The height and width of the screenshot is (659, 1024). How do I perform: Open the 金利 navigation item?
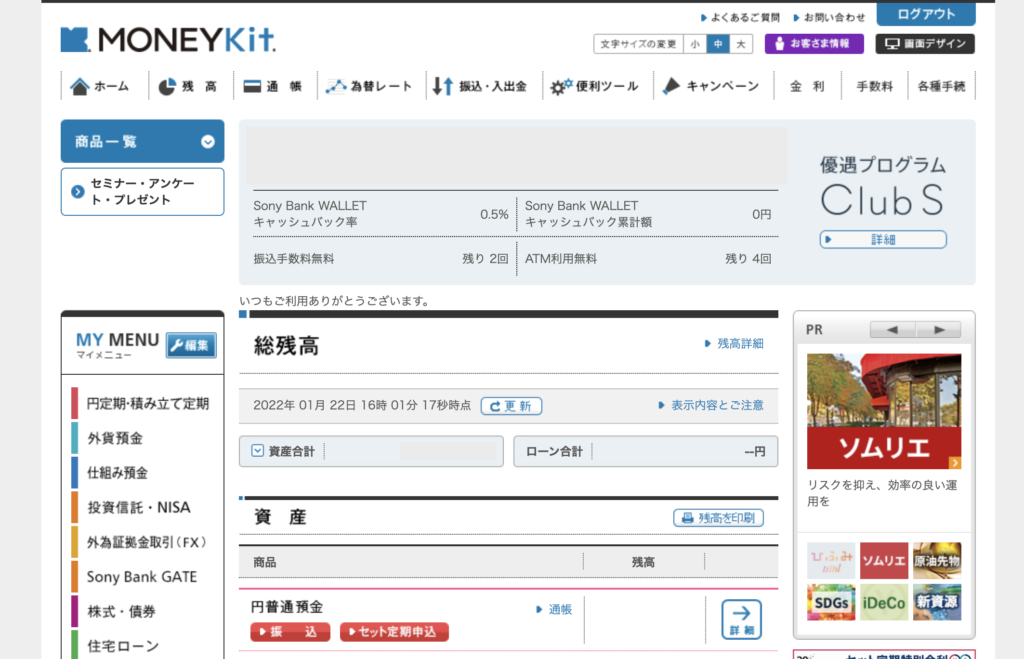pos(807,86)
